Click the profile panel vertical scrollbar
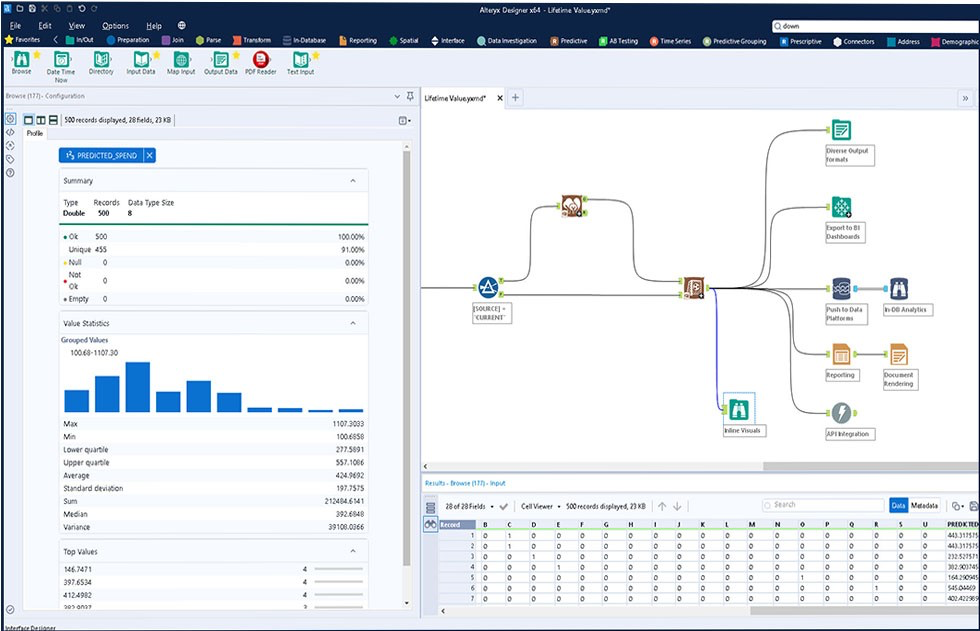The height and width of the screenshot is (631, 980). (407, 359)
